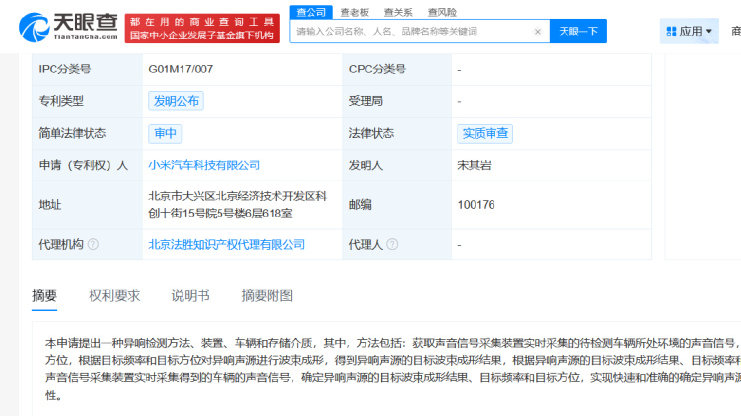Clear search input with X icon
Screen dimensions: 741x417
537,32
